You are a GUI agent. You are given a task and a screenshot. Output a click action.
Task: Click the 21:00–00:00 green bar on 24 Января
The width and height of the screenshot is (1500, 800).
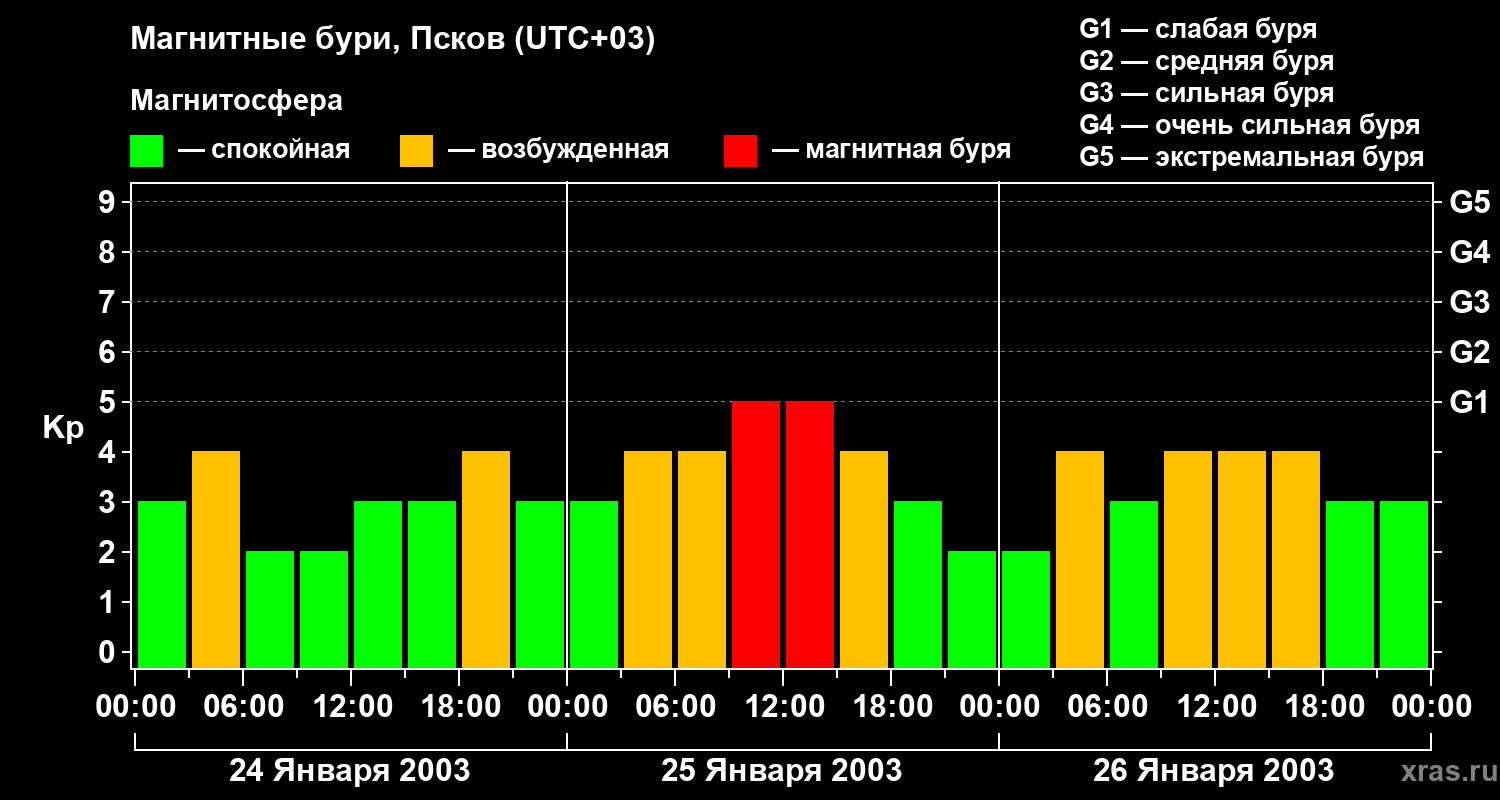540,584
